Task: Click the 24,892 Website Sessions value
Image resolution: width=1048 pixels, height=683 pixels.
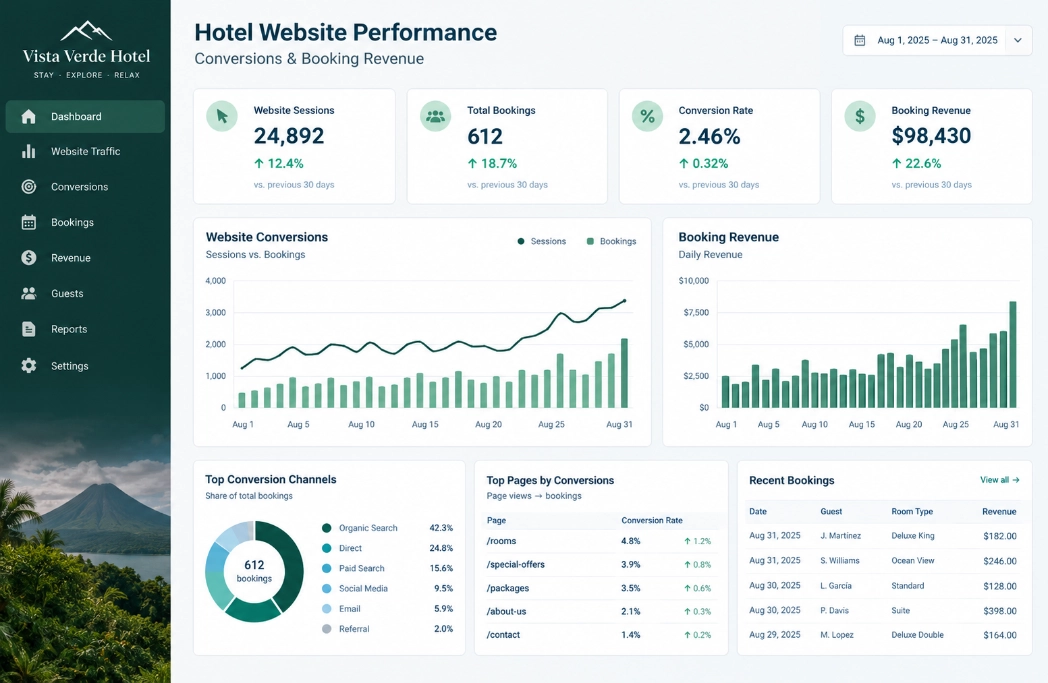Action: click(289, 136)
